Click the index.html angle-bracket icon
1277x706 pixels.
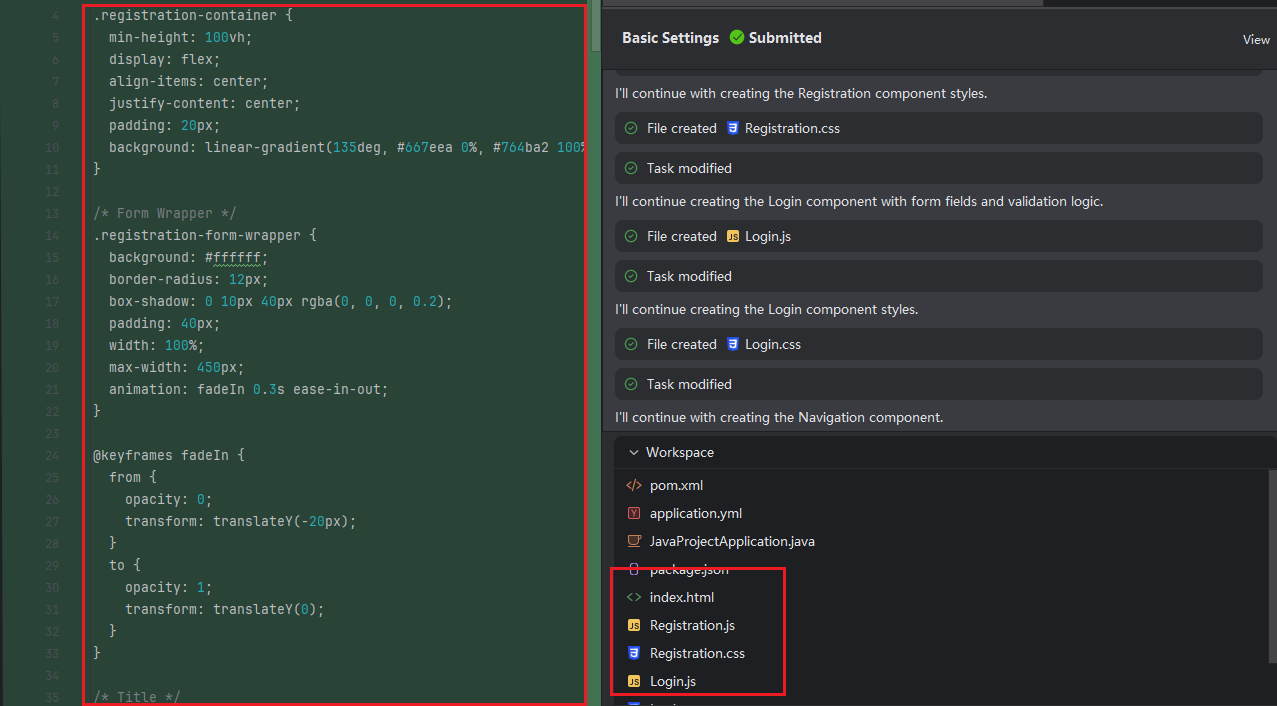(633, 597)
